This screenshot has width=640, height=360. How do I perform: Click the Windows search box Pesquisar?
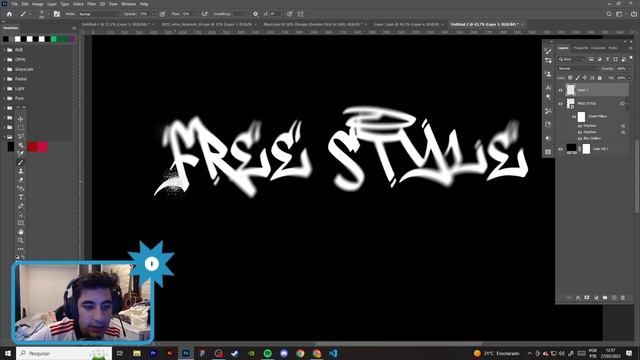(64, 353)
